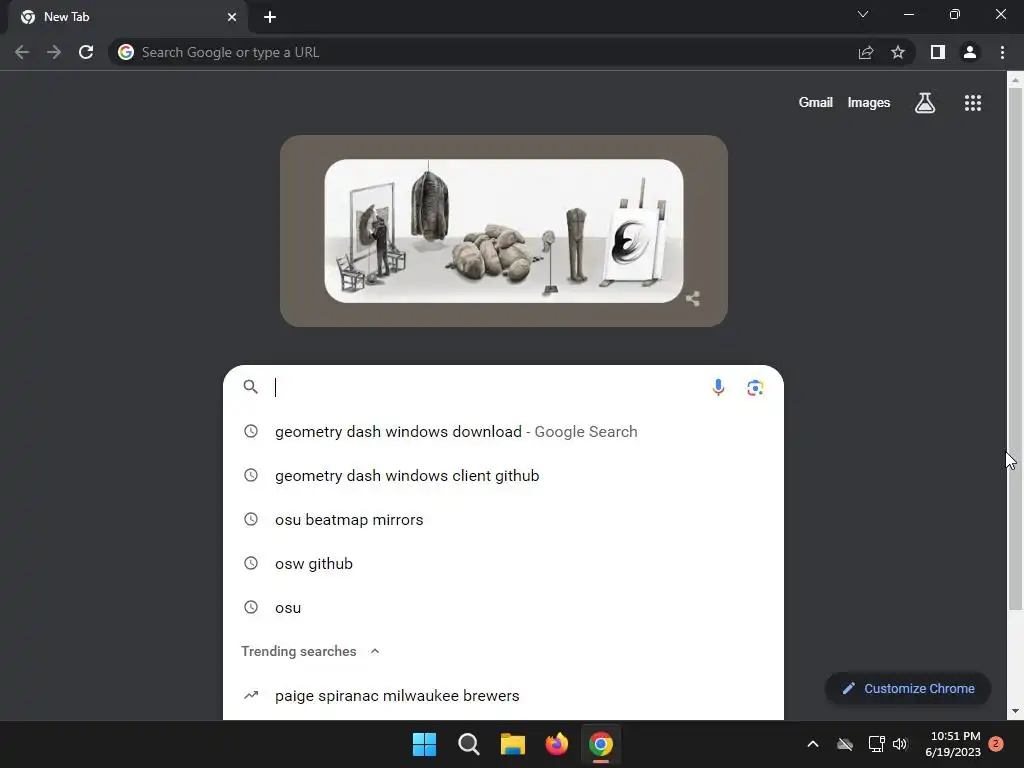Image resolution: width=1024 pixels, height=768 pixels.
Task: Click the Google icon in address bar
Action: (126, 52)
